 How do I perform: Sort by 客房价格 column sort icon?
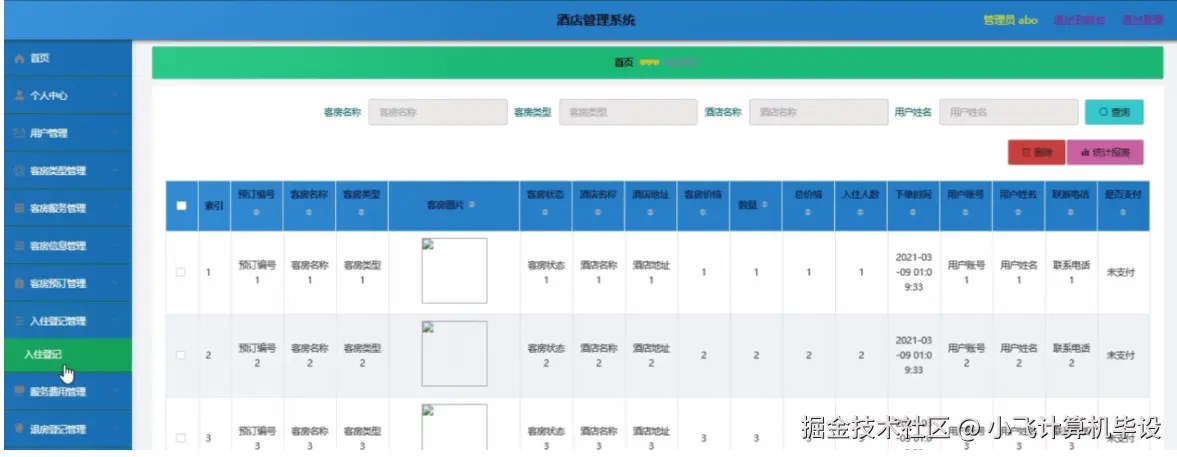pos(703,213)
